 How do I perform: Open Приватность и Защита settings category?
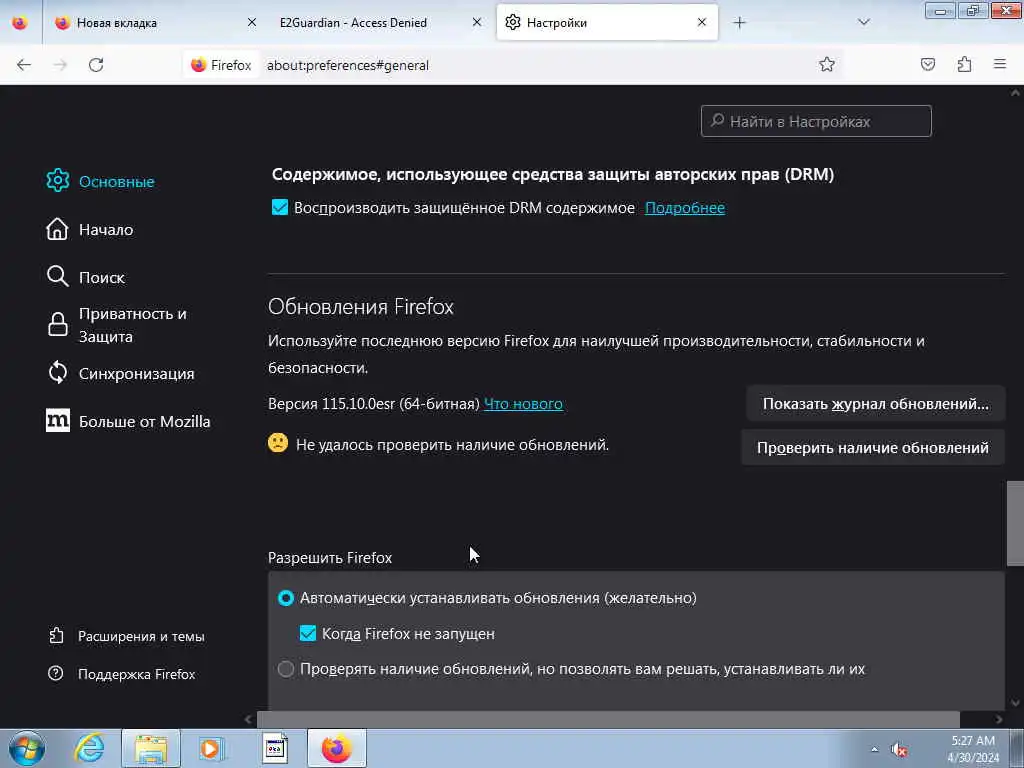(x=118, y=325)
